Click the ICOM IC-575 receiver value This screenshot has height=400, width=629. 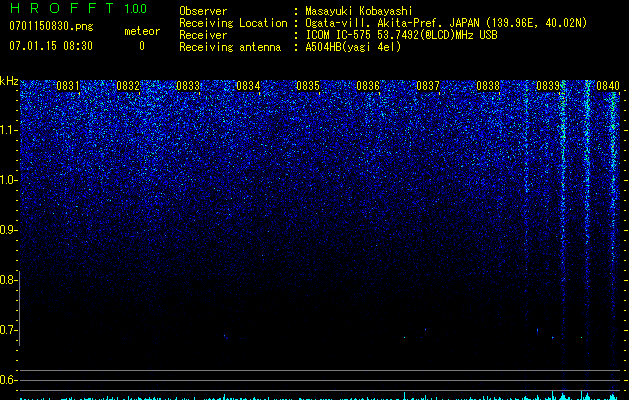coord(401,35)
